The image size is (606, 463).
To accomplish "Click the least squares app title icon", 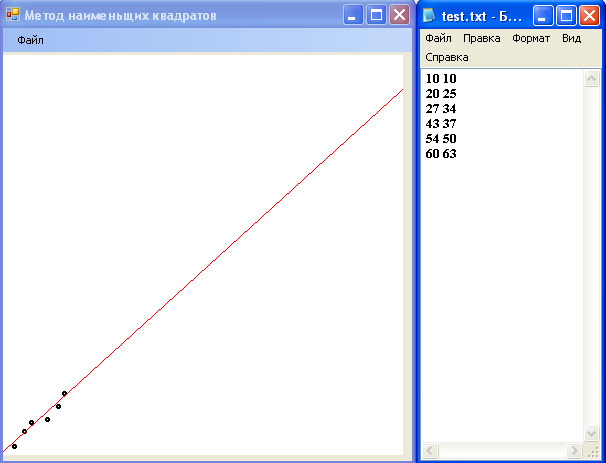I will pyautogui.click(x=13, y=15).
